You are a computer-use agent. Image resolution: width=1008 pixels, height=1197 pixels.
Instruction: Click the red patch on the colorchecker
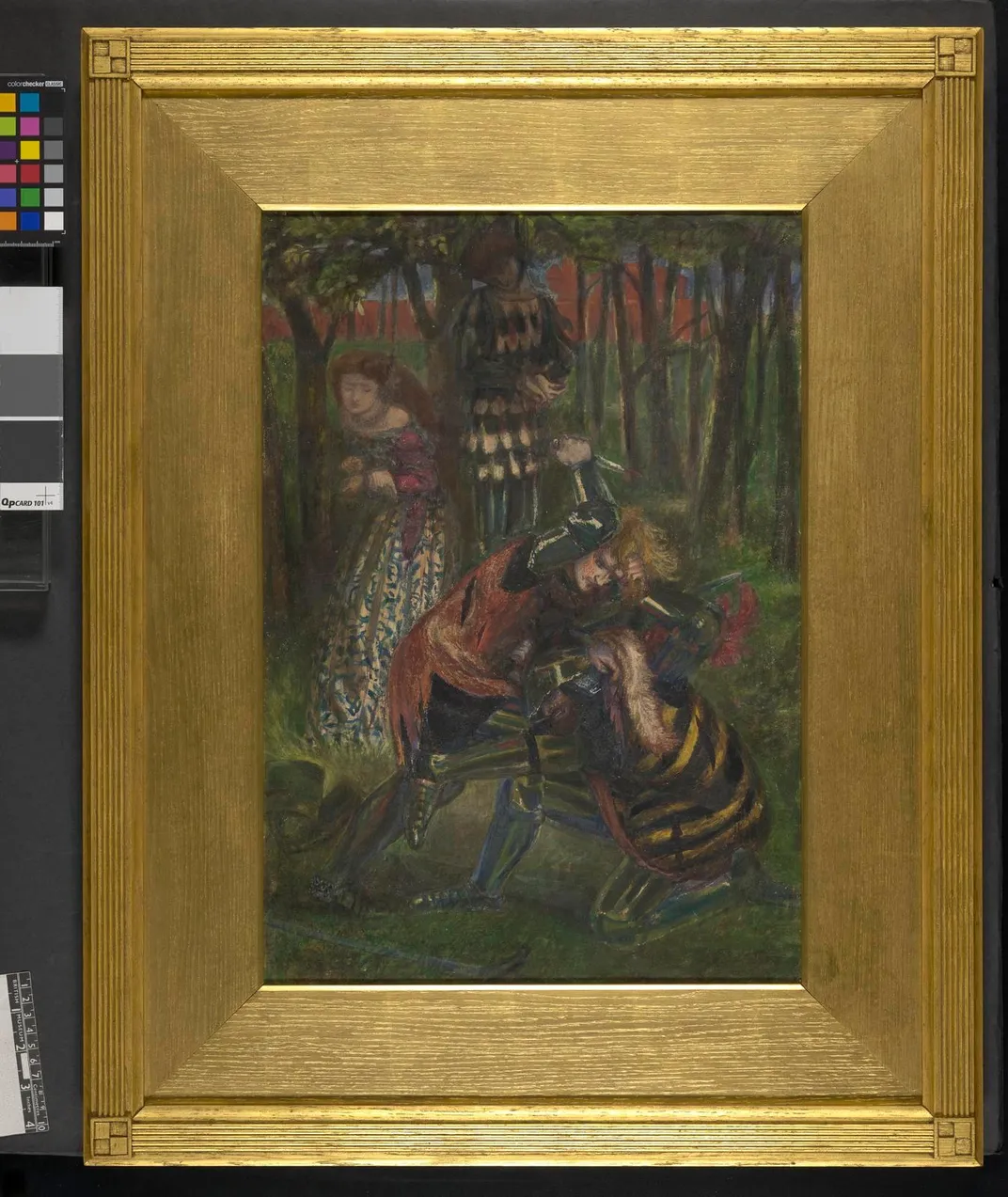pos(29,174)
